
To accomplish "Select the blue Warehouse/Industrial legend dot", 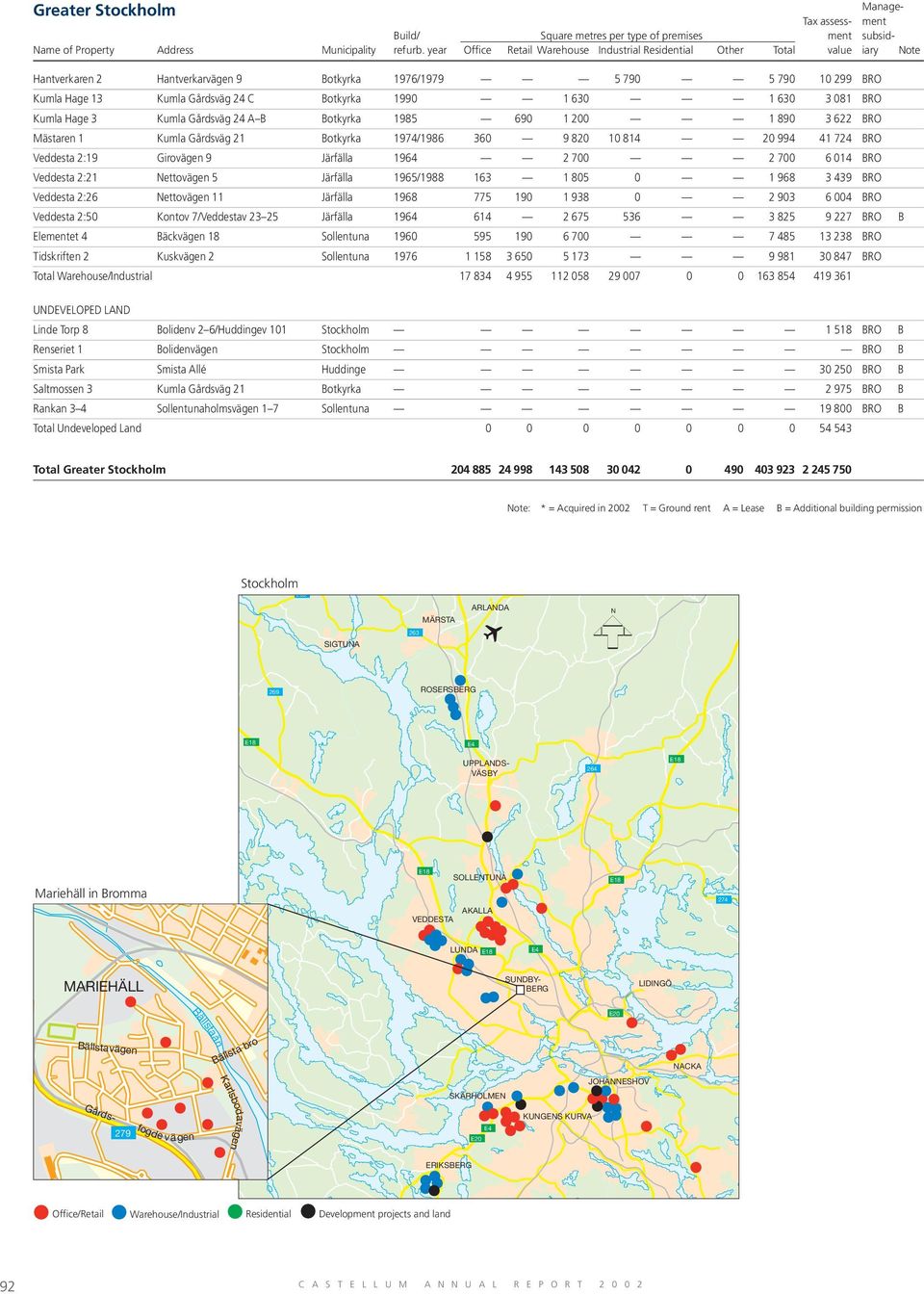I will [119, 1212].
